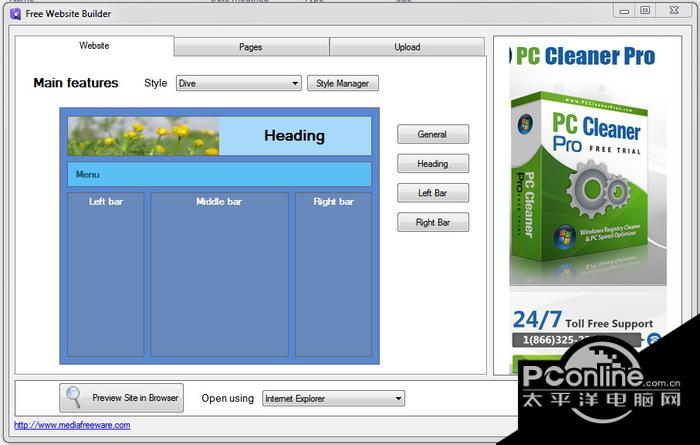
Task: Select the Left bar column in preview
Action: point(106,274)
